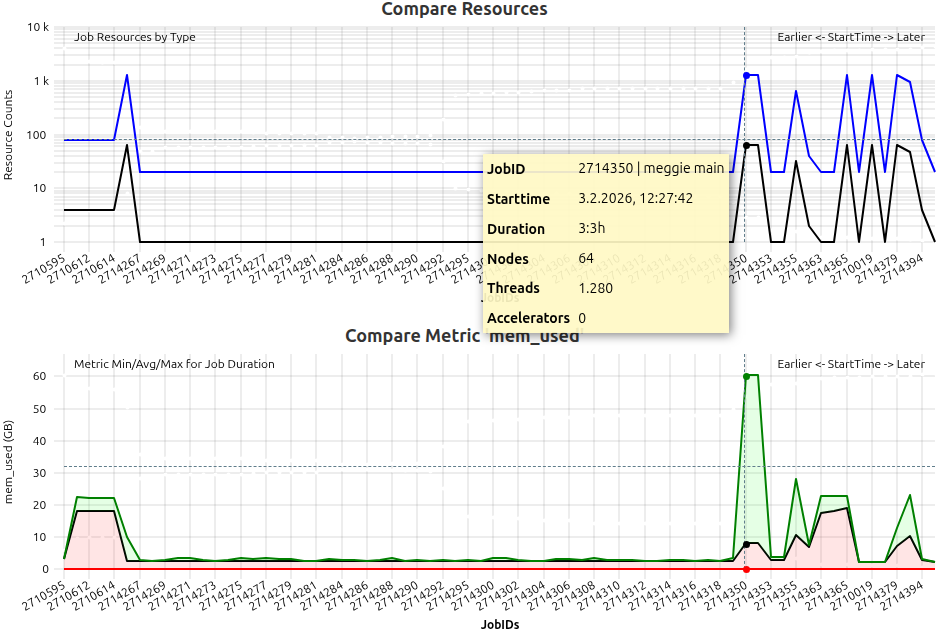
Task: Click Metric Min/Avg/Max for Job Duration label
Action: (174, 364)
